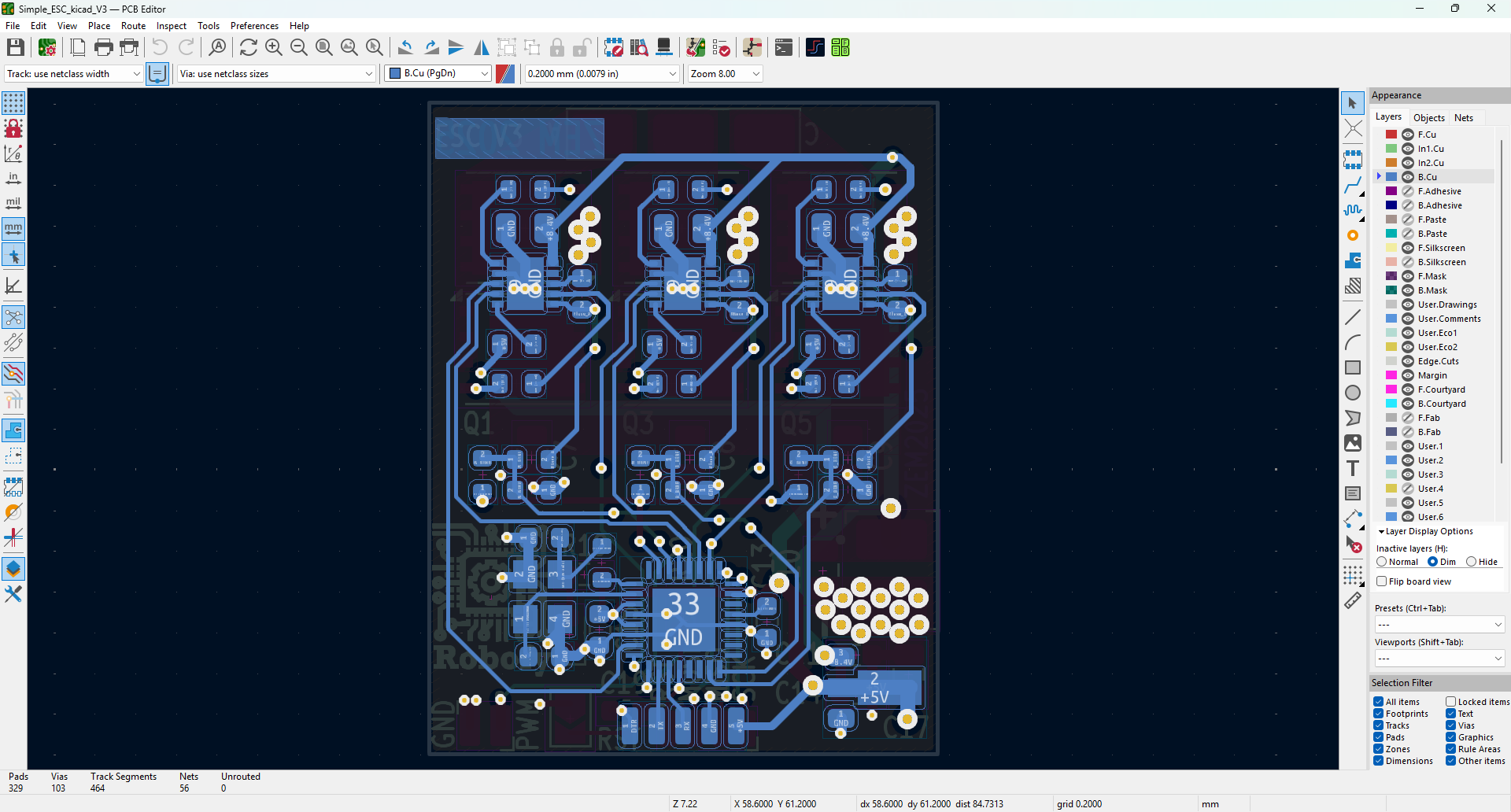The width and height of the screenshot is (1511, 812).
Task: Select the Add vias tool
Action: point(1353,235)
